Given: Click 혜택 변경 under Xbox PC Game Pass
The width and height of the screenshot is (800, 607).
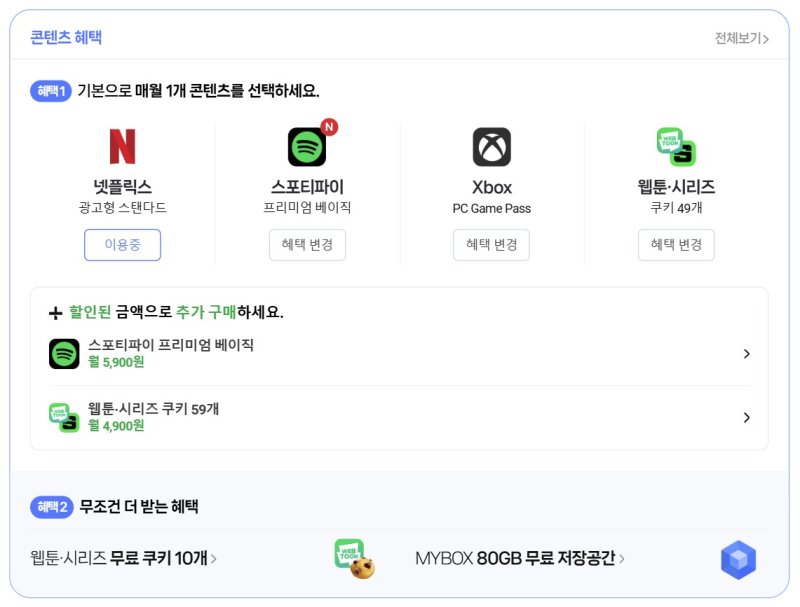Looking at the screenshot, I should pos(491,244).
